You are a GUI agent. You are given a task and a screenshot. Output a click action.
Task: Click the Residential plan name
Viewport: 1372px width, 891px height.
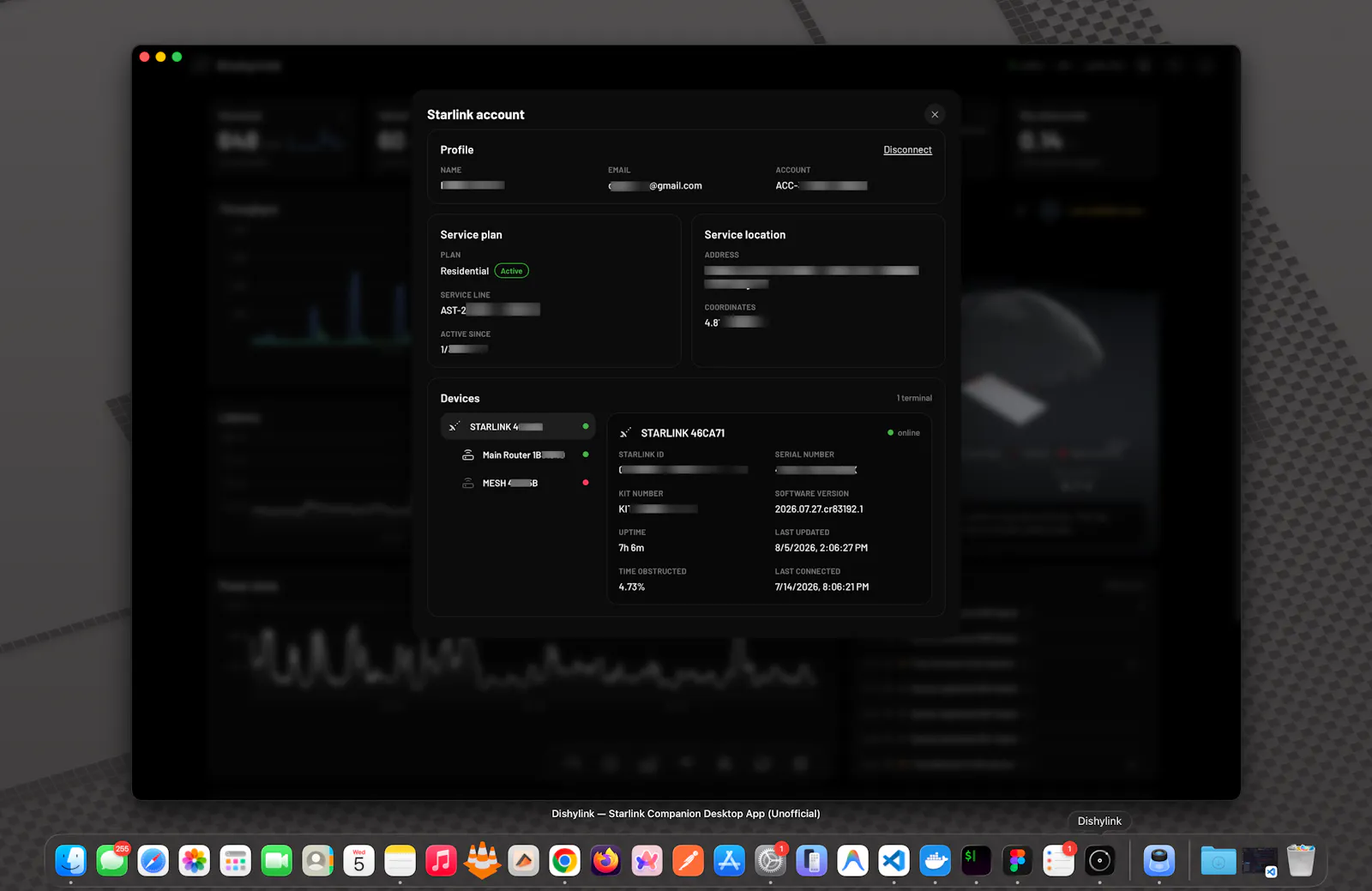(x=465, y=271)
